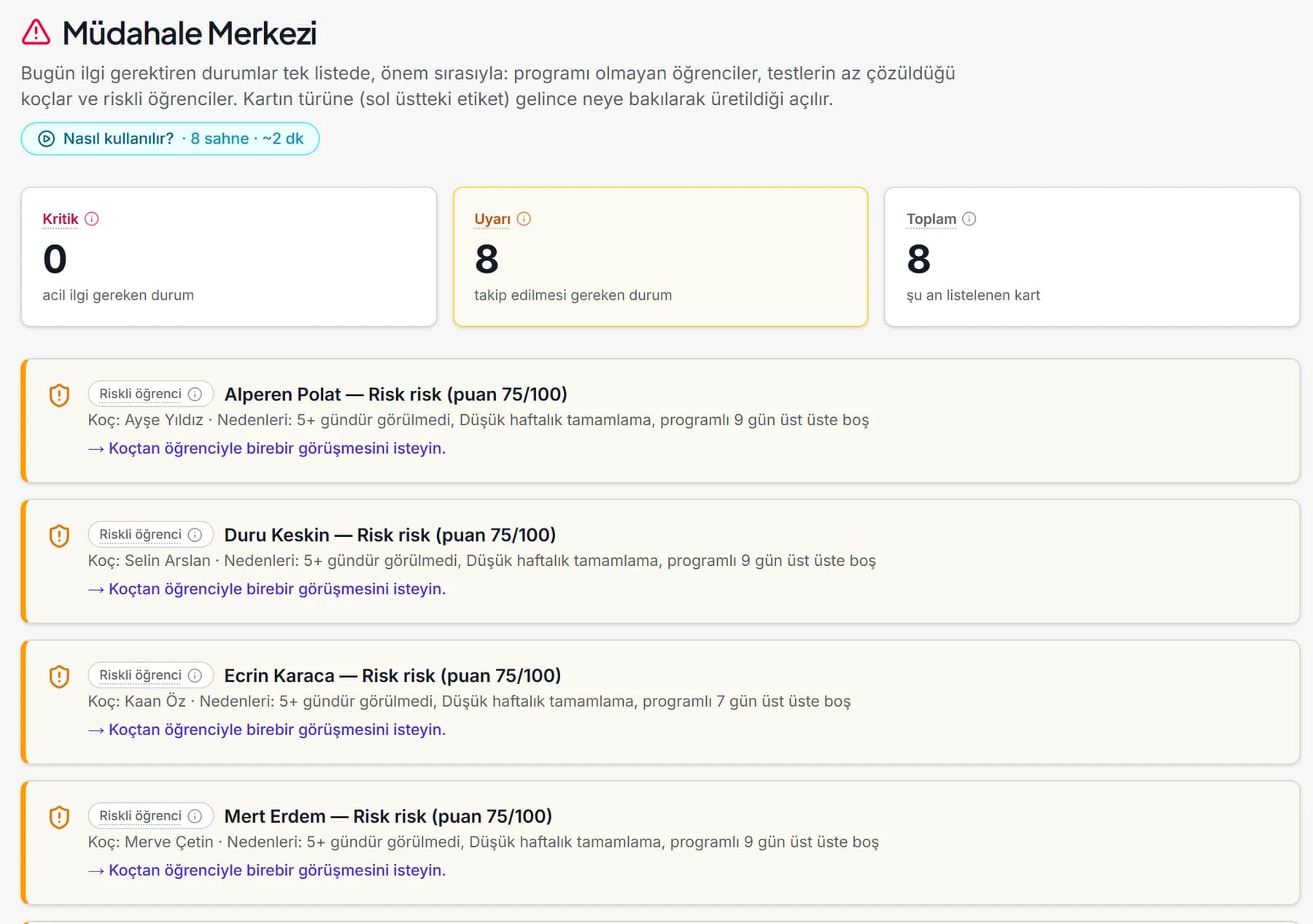Screen dimensions: 1313x924
Task: Click the title 'Duru Keskin — Risk risk (puan 75/100)'
Action: point(390,535)
